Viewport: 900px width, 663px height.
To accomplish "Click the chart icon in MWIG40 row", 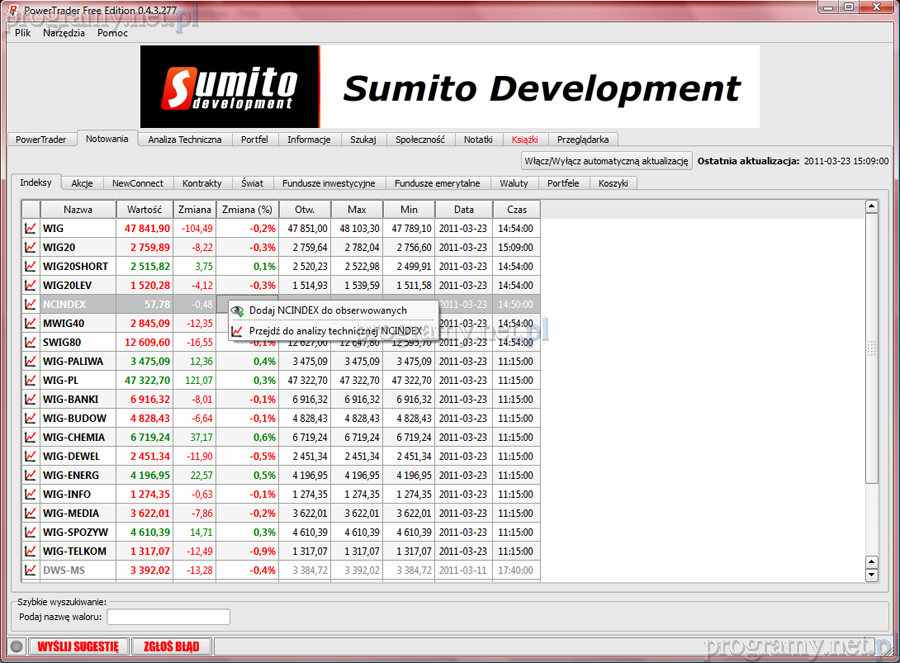I will pyautogui.click(x=31, y=323).
